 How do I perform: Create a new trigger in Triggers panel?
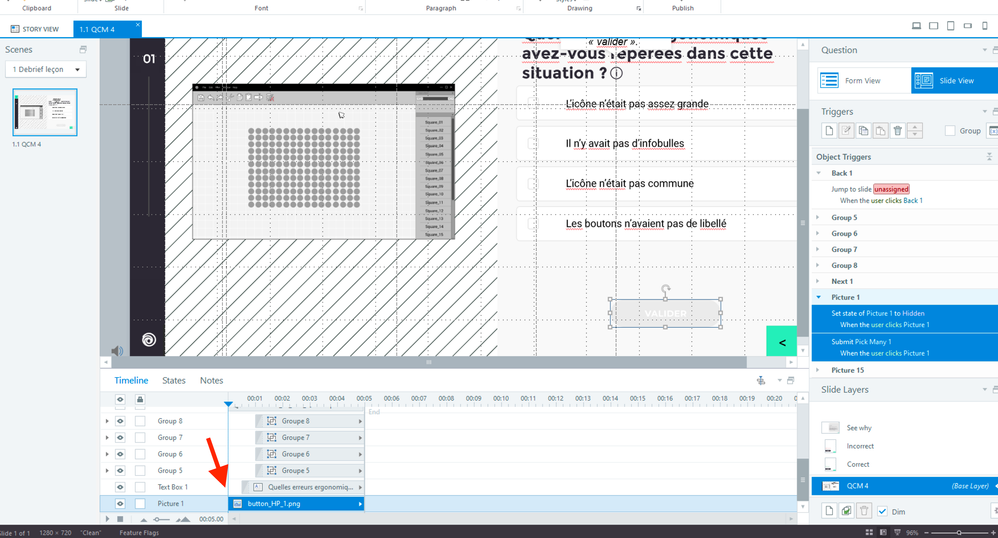click(829, 131)
